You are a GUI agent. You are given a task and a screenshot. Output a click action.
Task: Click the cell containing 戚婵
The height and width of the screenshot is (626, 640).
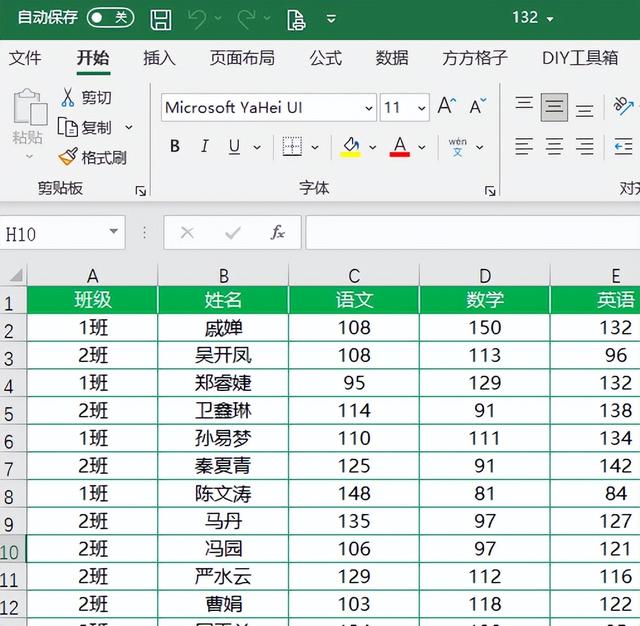tap(223, 328)
